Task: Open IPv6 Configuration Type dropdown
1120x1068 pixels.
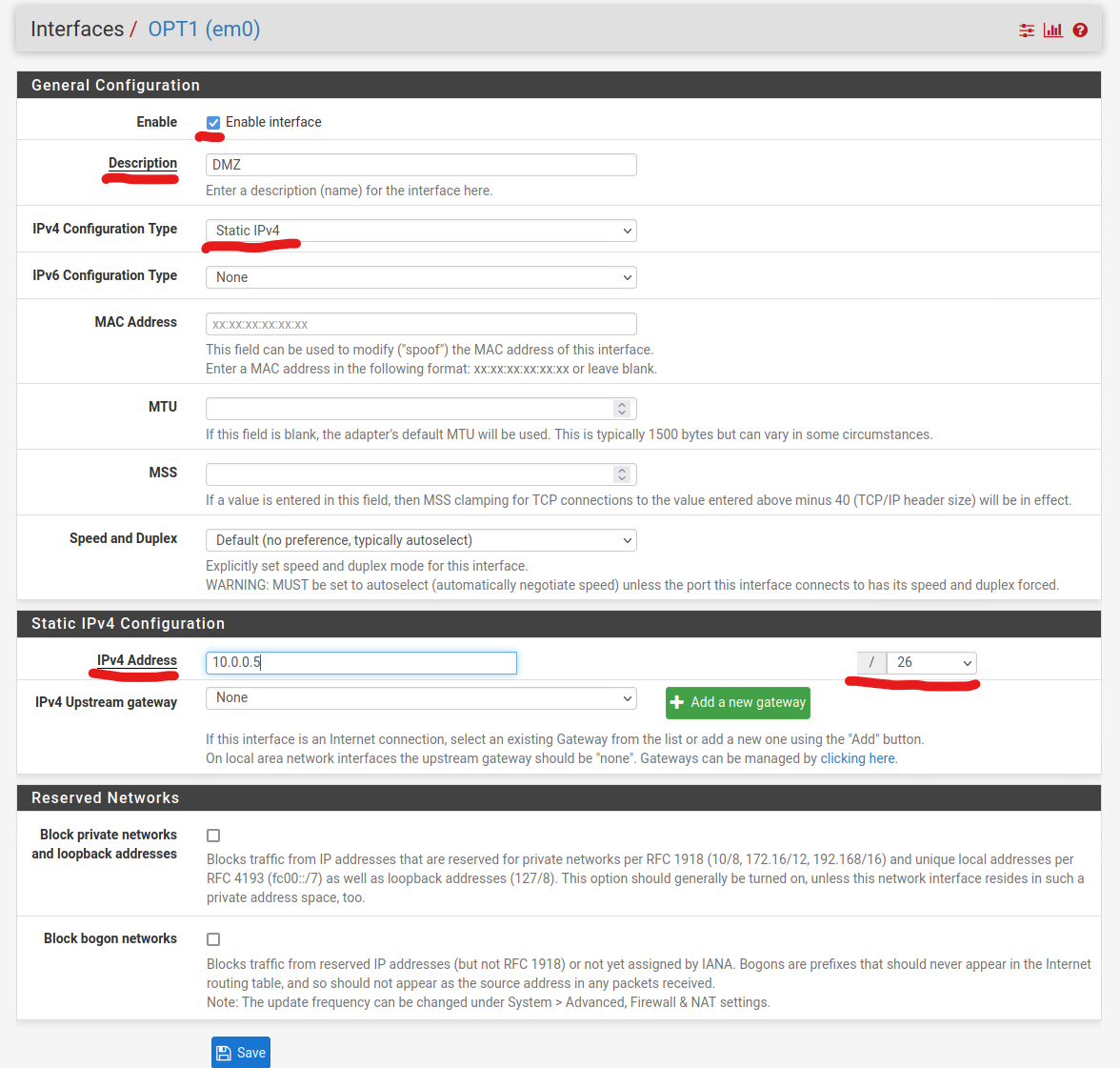Action: click(421, 277)
